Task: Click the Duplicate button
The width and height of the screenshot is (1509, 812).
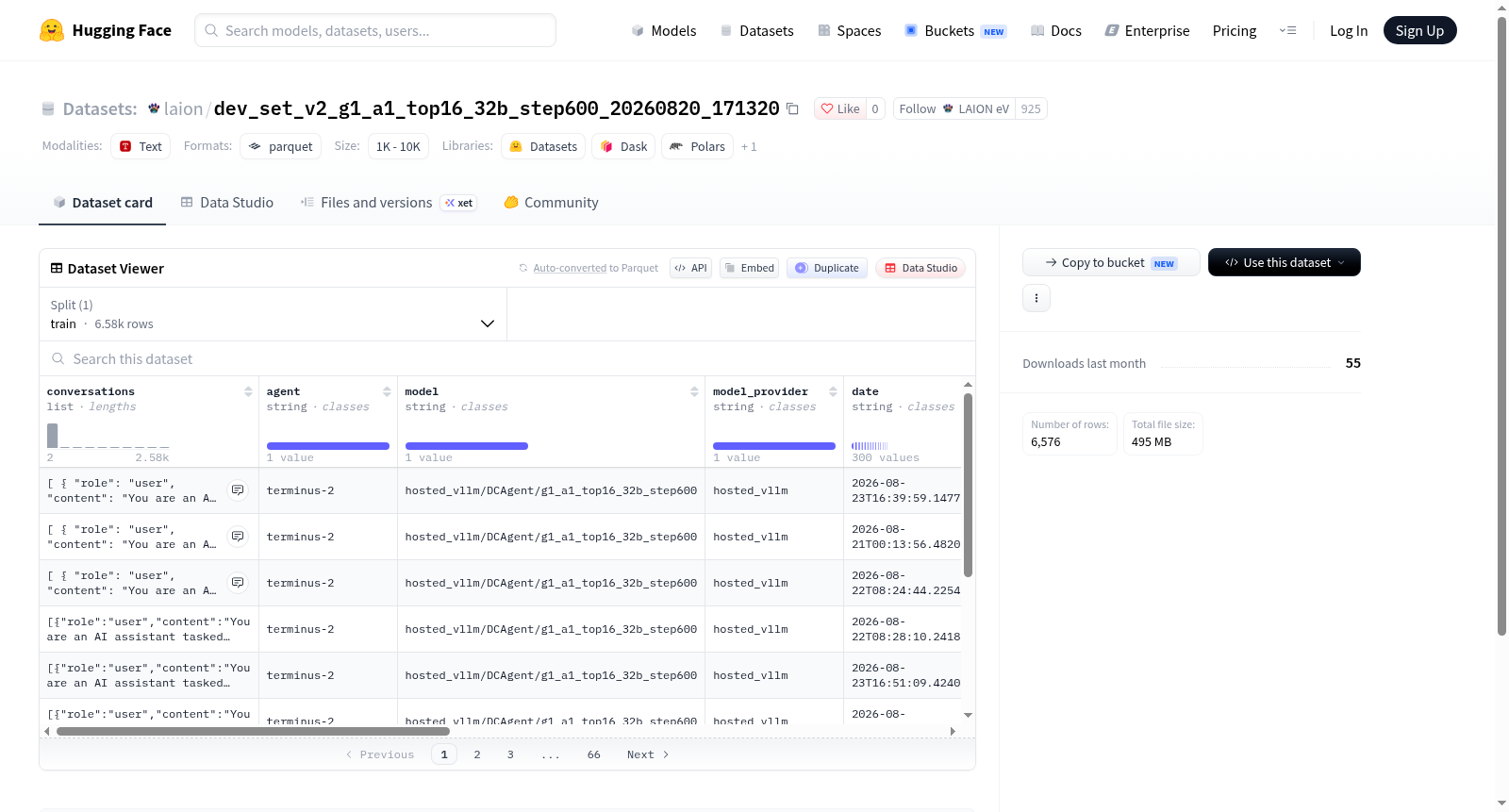Action: tap(827, 268)
